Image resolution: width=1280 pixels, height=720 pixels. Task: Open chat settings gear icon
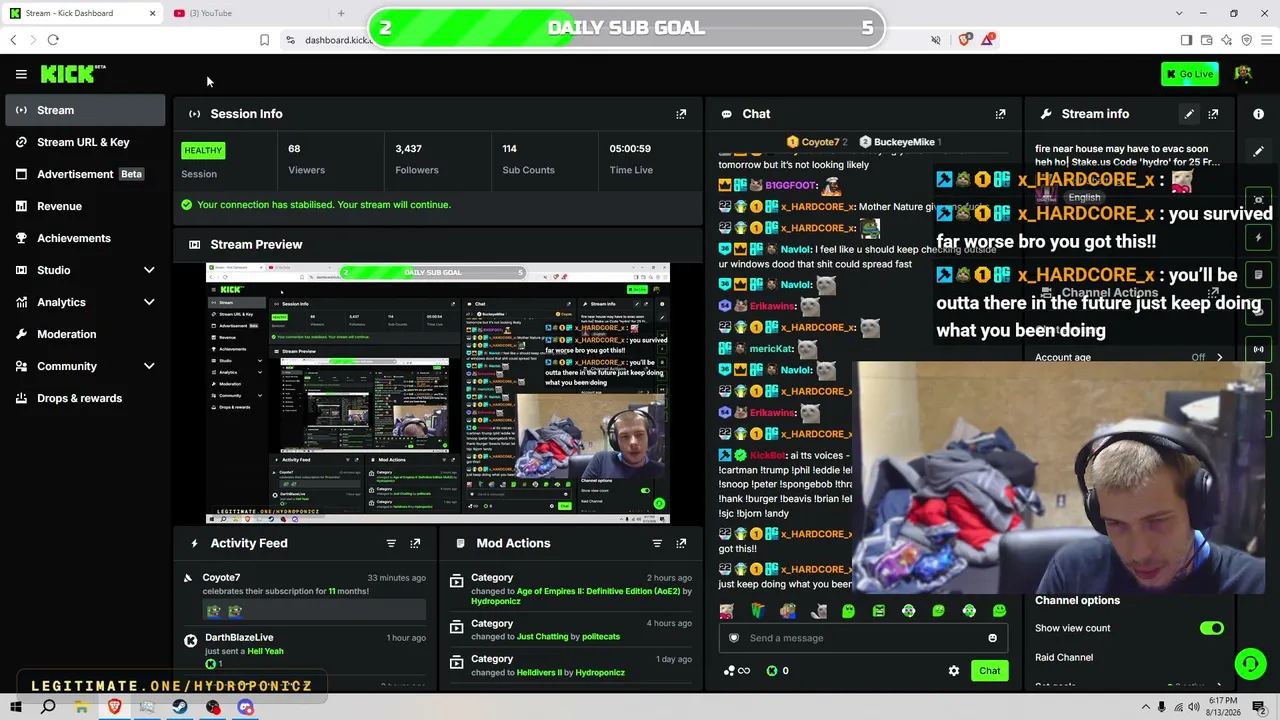tap(954, 671)
